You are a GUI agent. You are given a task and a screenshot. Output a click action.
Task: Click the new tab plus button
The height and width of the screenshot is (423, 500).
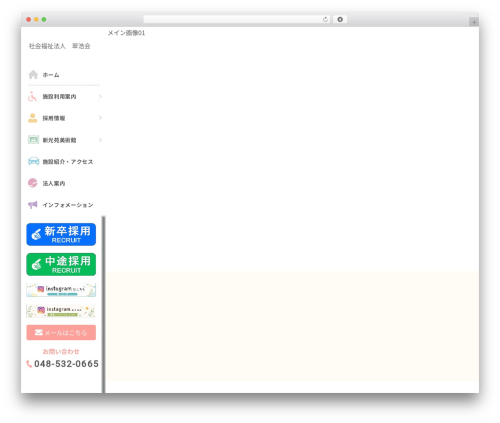click(x=474, y=22)
